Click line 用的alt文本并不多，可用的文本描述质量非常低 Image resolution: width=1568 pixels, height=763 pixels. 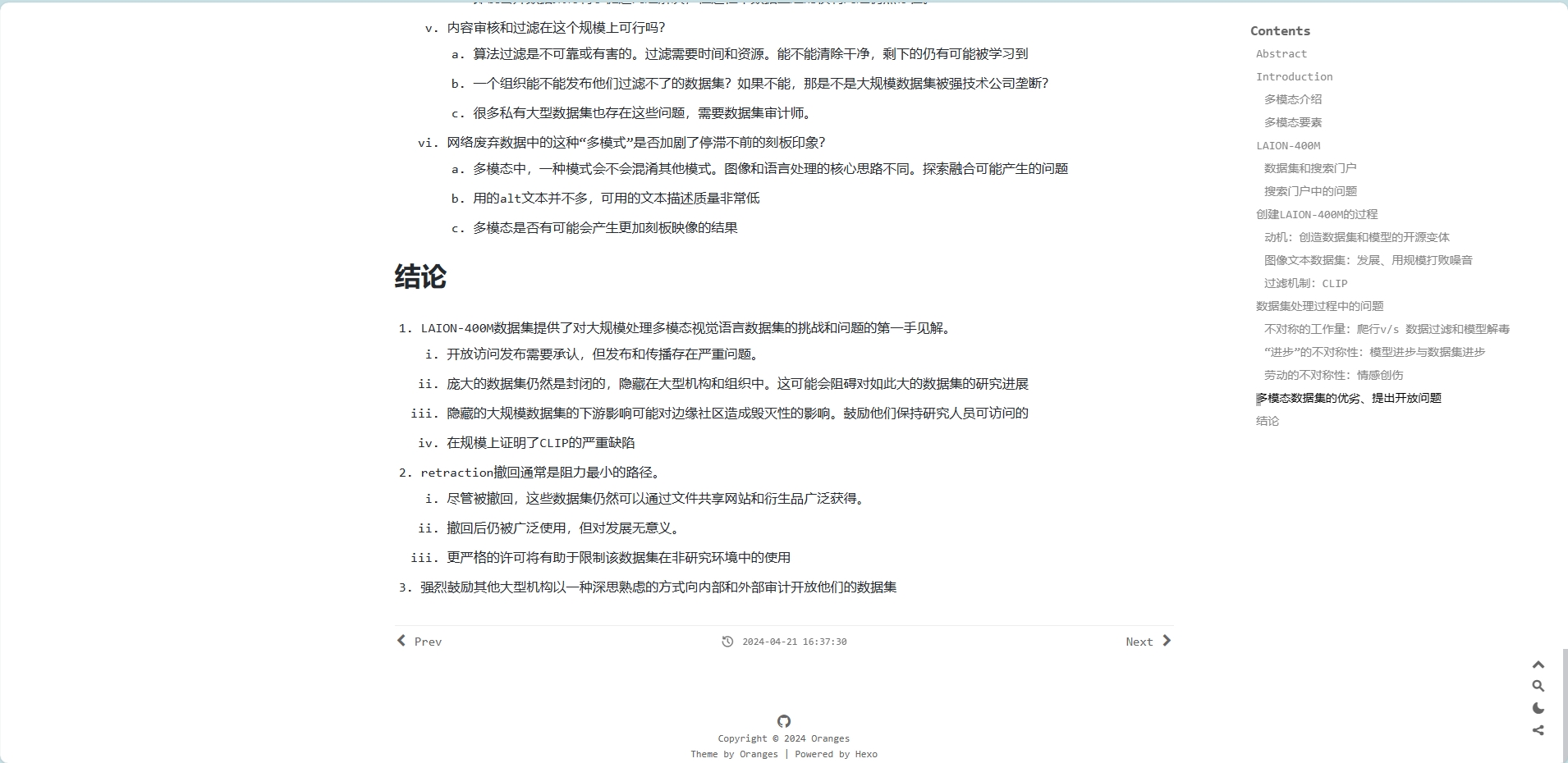point(616,199)
